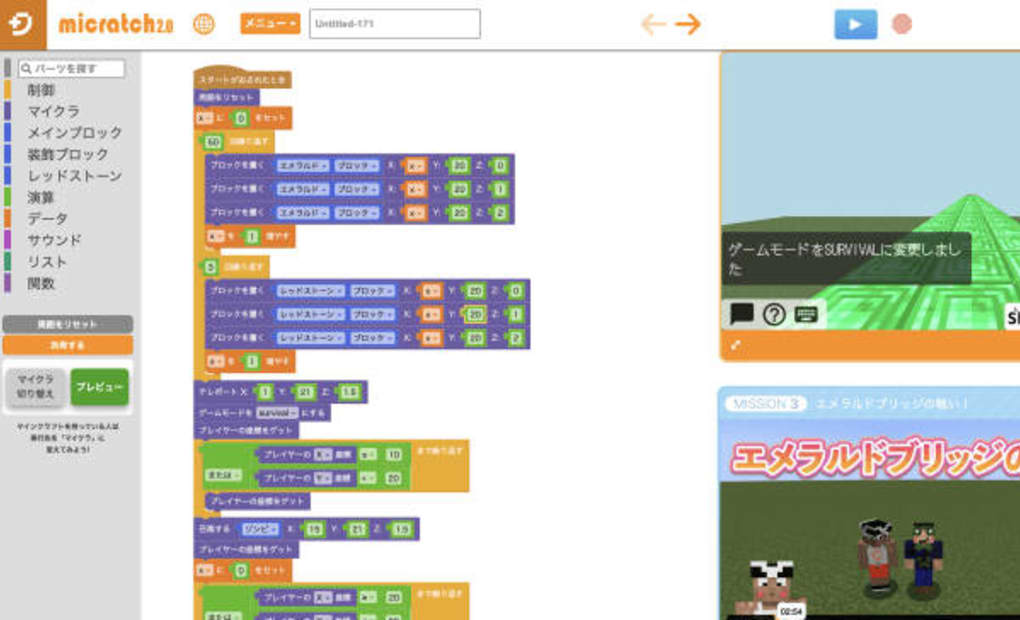
Task: Open the ゾンビ mob dropdown in block
Action: 260,529
